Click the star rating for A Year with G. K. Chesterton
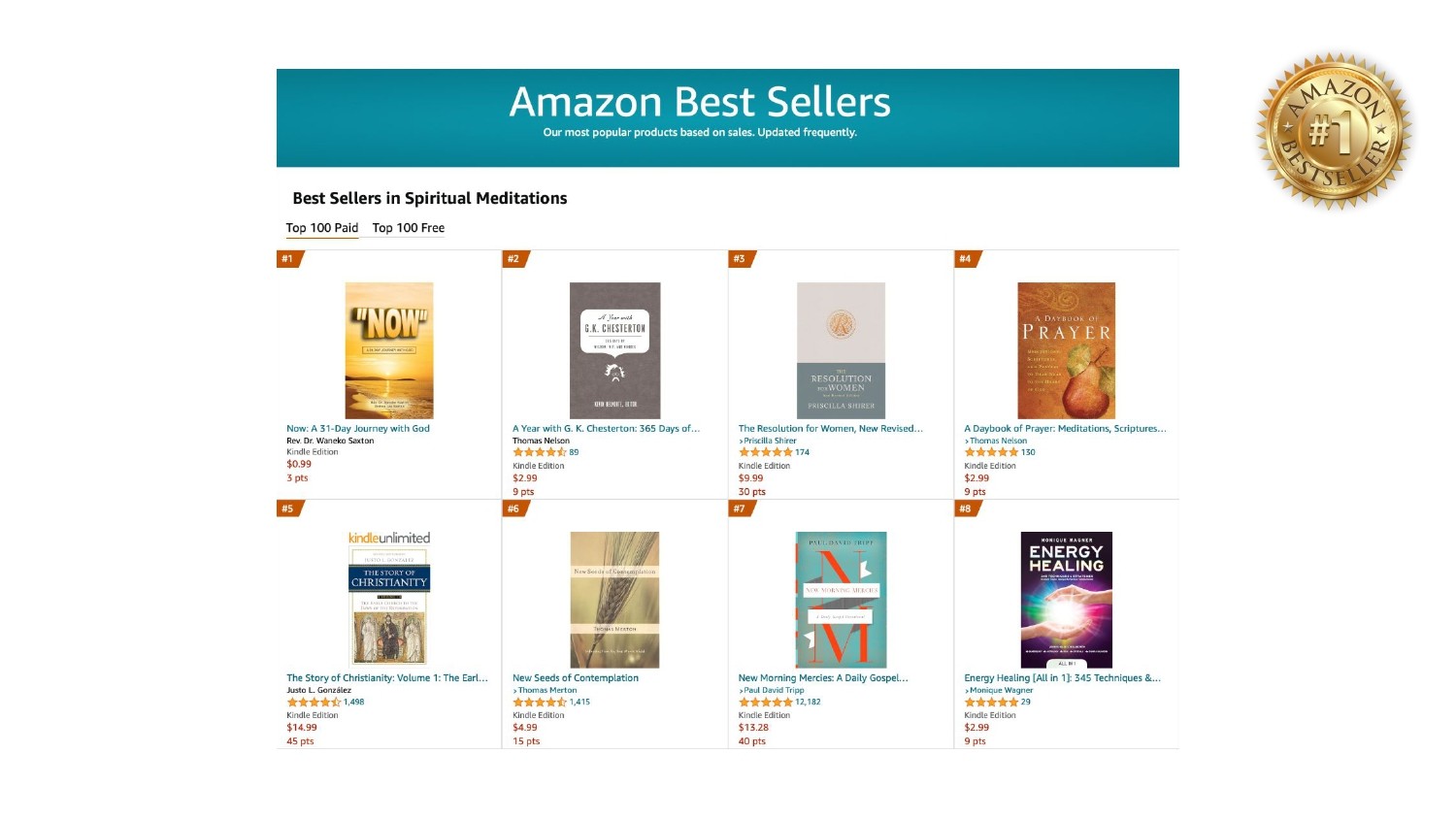 (x=539, y=452)
